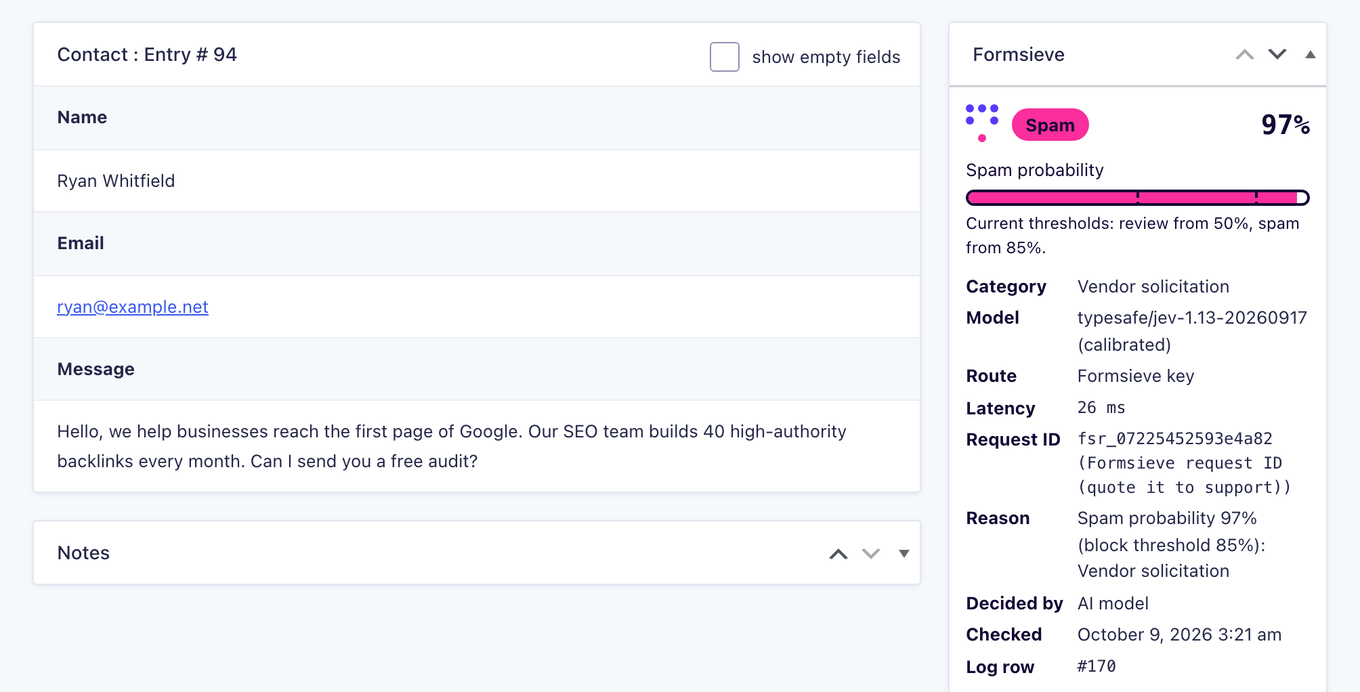Click the Email field label
Viewport: 1360px width, 692px height.
81,244
